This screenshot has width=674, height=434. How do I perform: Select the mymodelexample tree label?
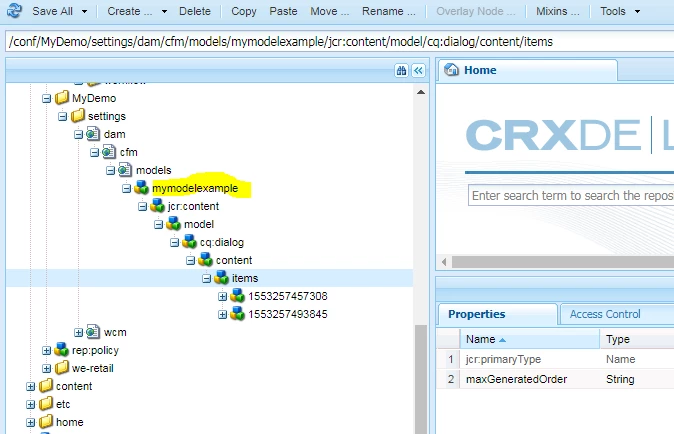click(195, 188)
